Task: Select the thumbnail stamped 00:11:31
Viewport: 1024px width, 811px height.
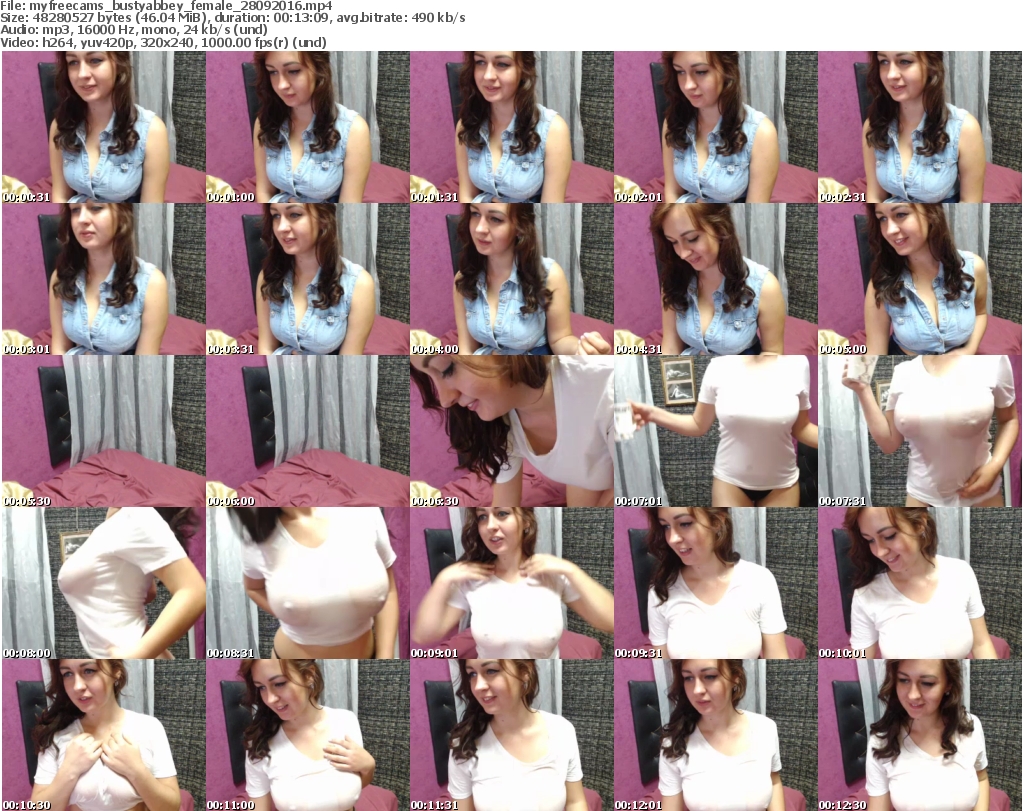Action: 511,735
